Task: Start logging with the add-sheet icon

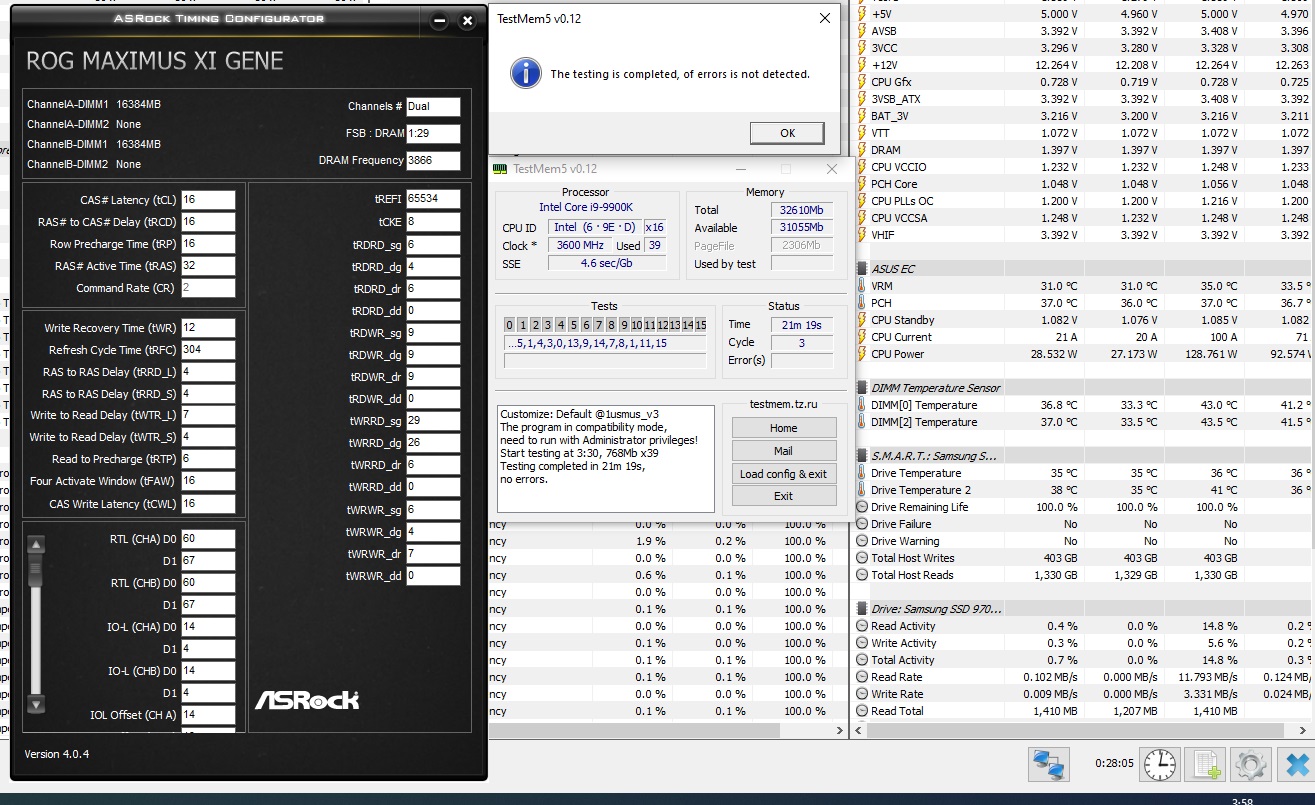Action: (1204, 765)
